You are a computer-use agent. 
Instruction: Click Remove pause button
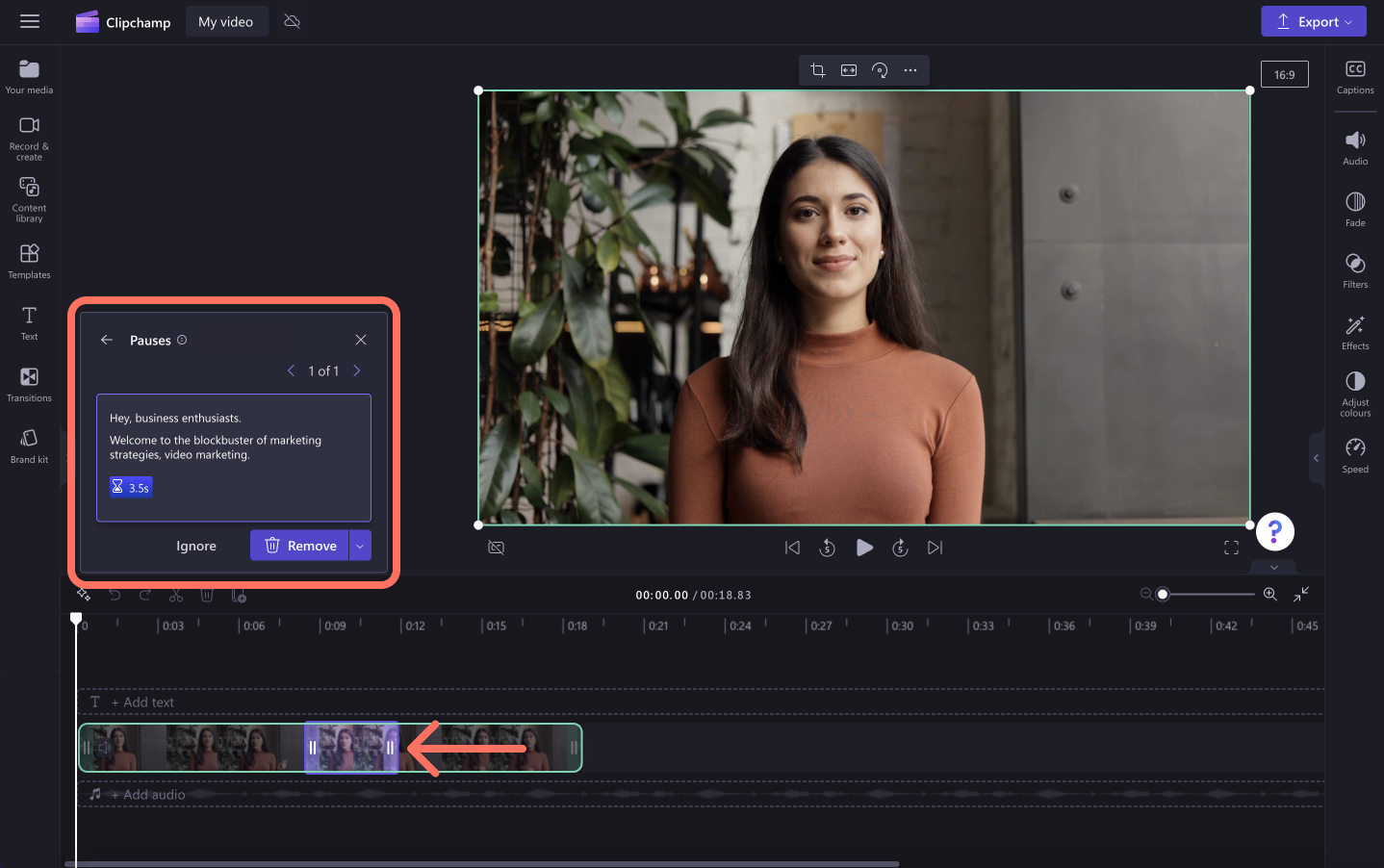299,546
